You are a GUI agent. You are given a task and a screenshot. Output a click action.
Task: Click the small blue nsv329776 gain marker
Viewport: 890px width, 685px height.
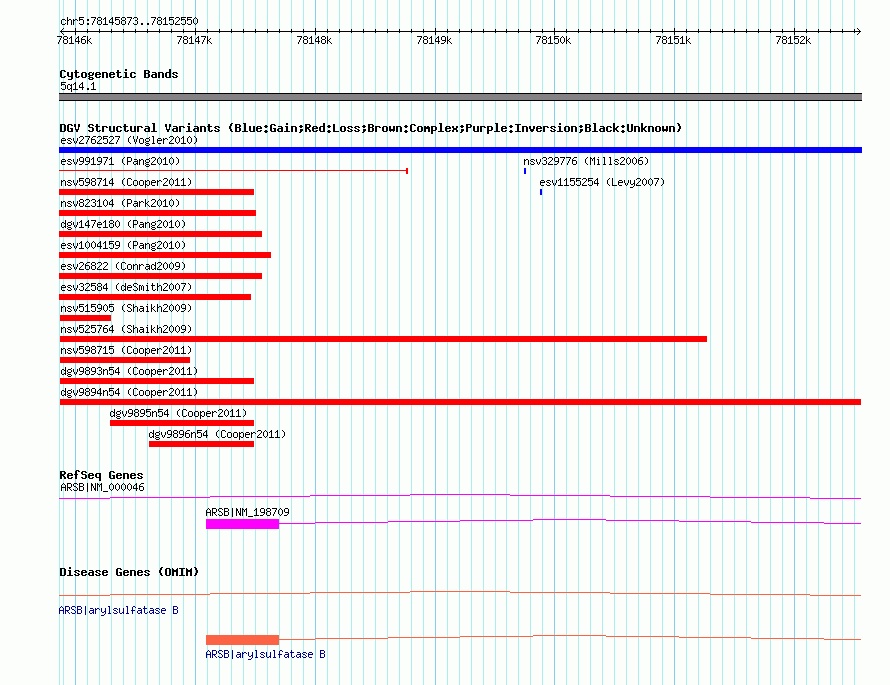point(525,171)
